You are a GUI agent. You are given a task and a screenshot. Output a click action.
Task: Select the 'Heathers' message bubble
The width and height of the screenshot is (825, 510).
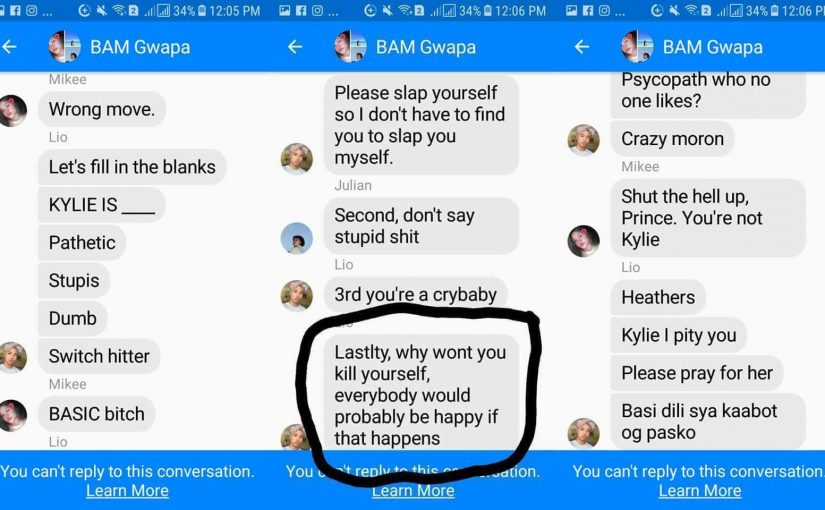(x=658, y=297)
